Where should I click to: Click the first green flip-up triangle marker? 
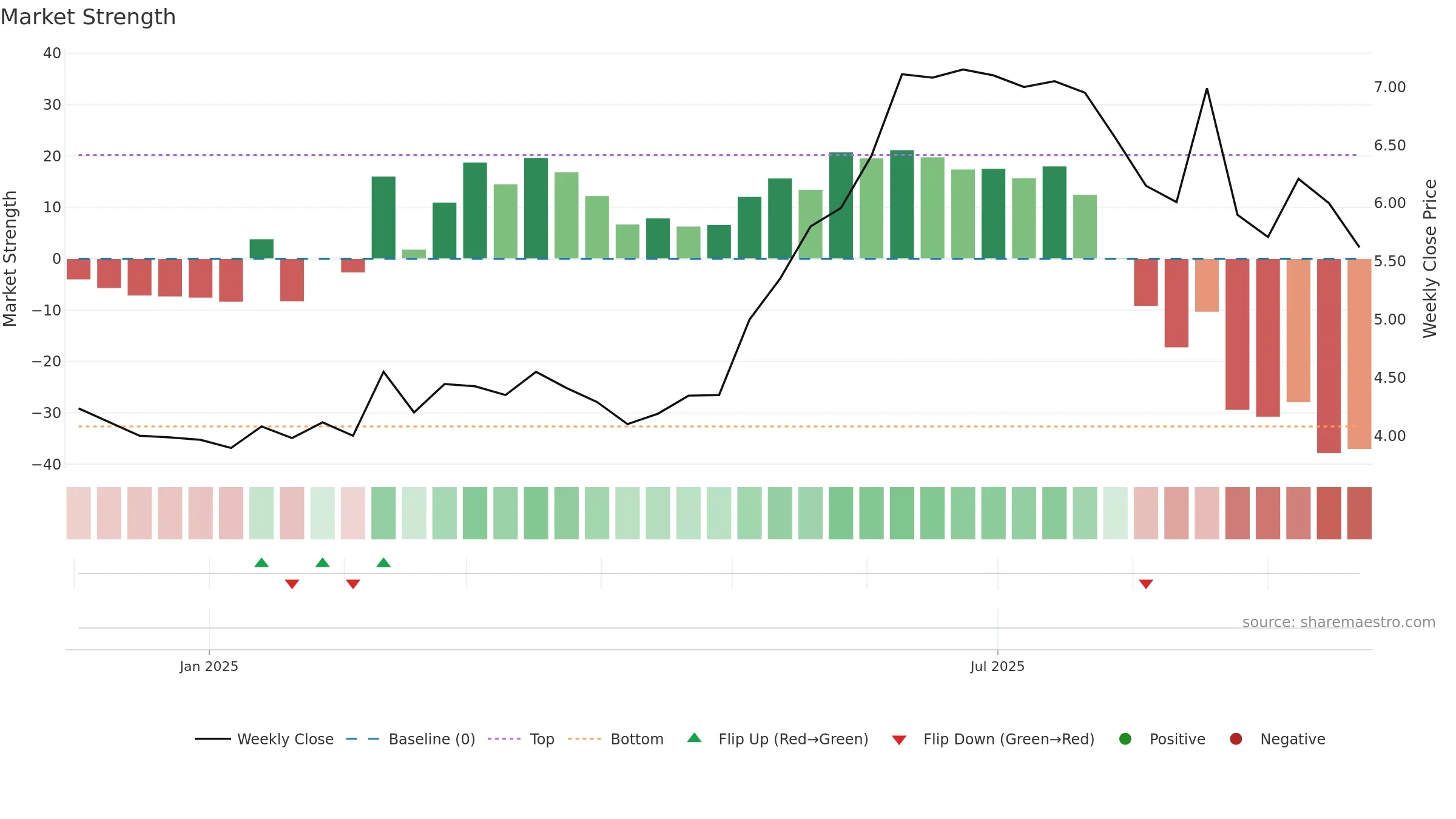point(261,562)
